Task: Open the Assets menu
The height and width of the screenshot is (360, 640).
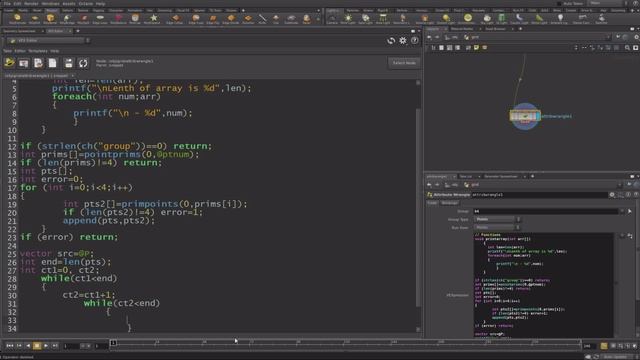Action: (69, 3)
